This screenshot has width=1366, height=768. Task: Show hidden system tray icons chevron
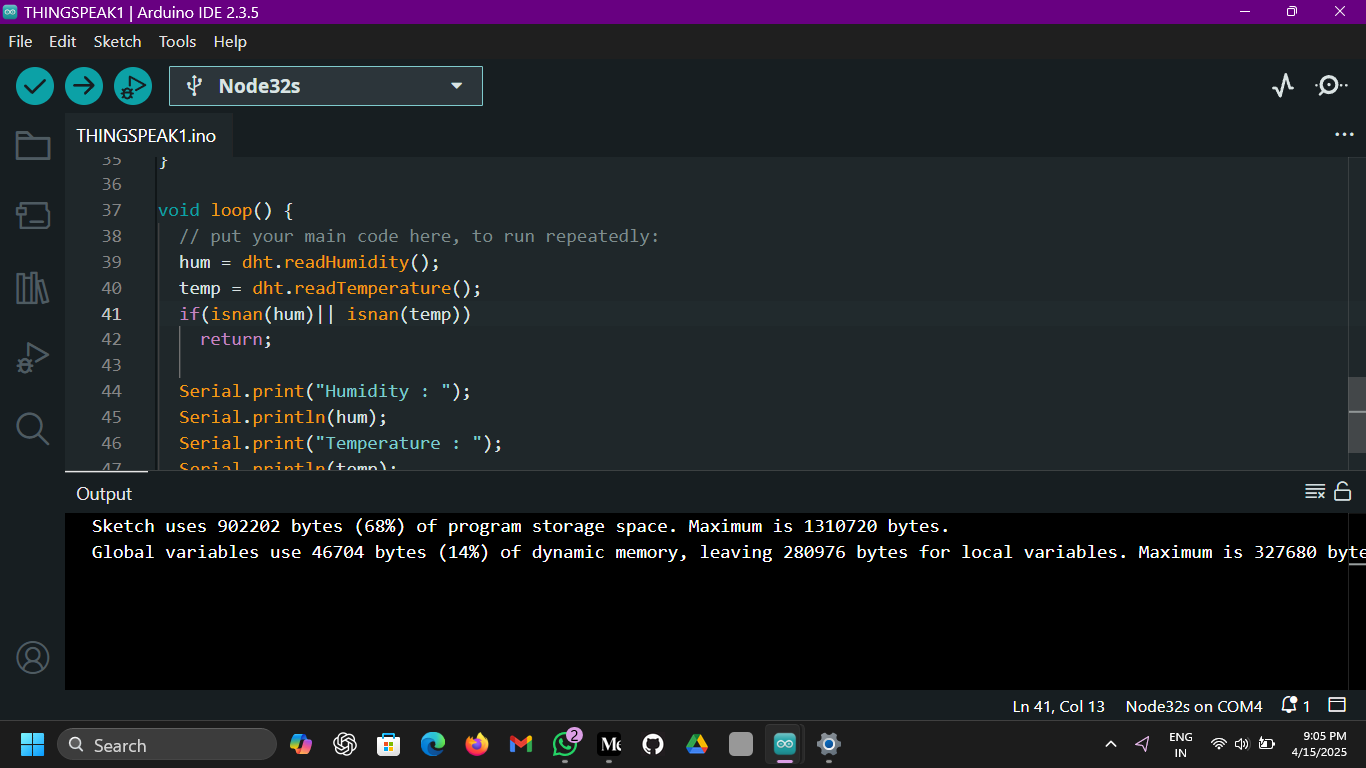click(x=1111, y=744)
